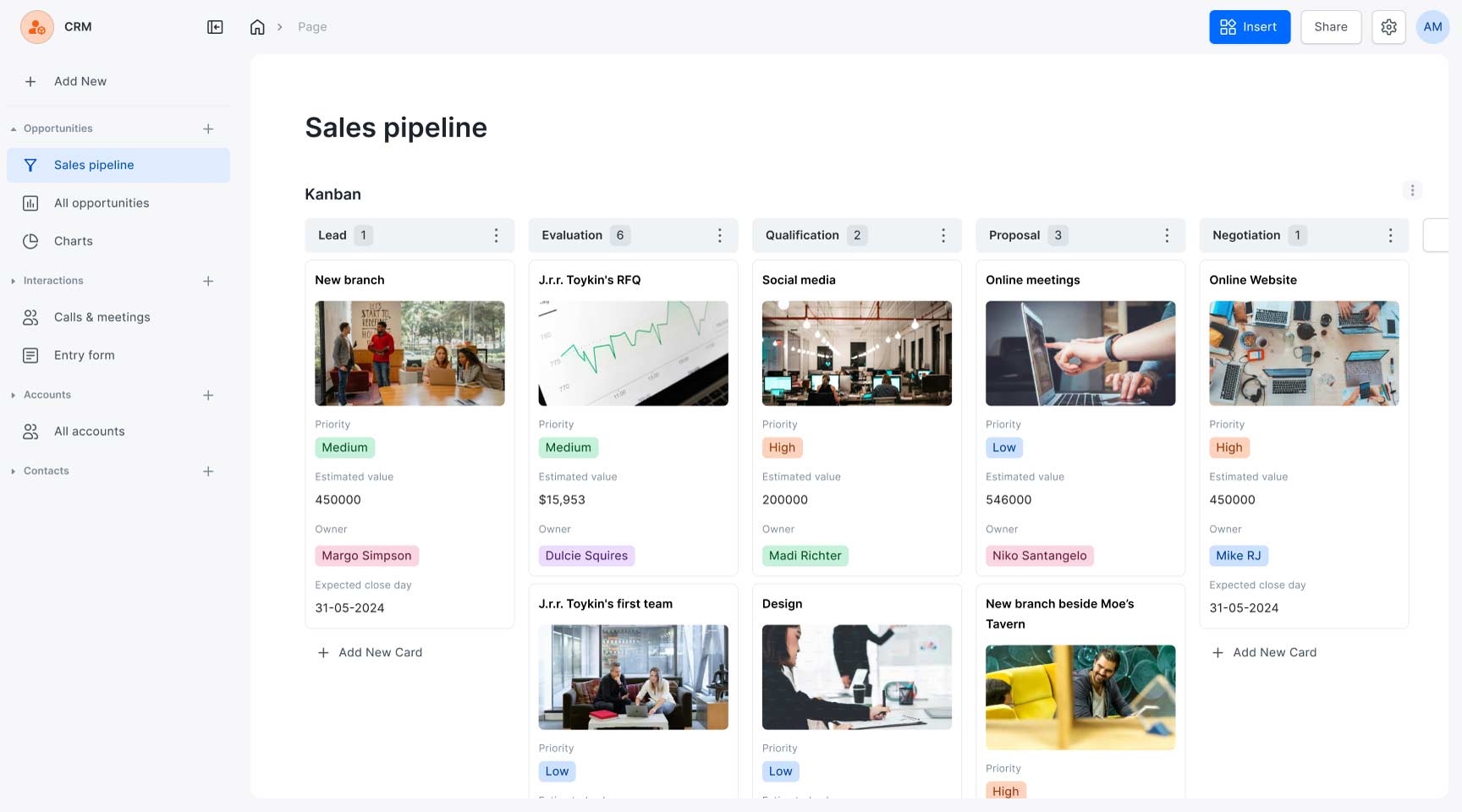The image size is (1462, 812).
Task: Open the Lead column three-dot menu
Action: 496,235
